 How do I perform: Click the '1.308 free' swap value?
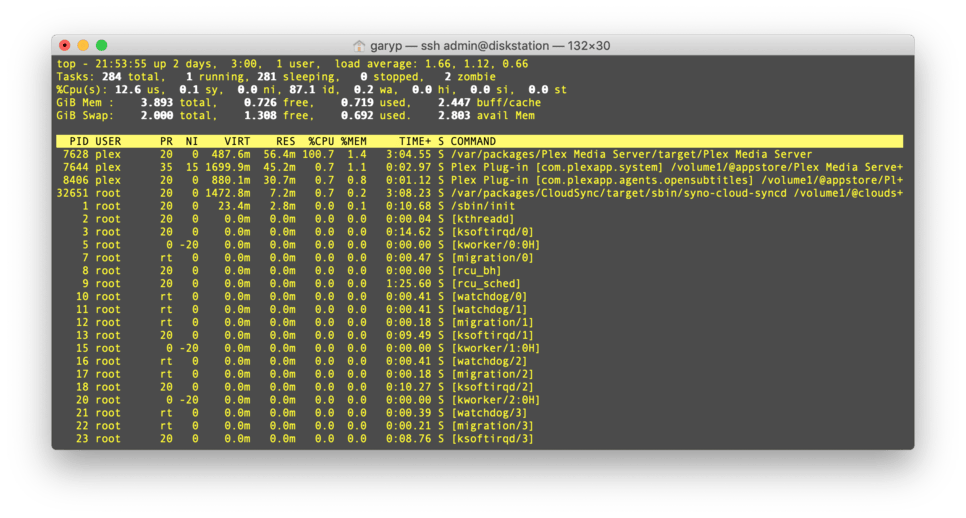[x=276, y=115]
